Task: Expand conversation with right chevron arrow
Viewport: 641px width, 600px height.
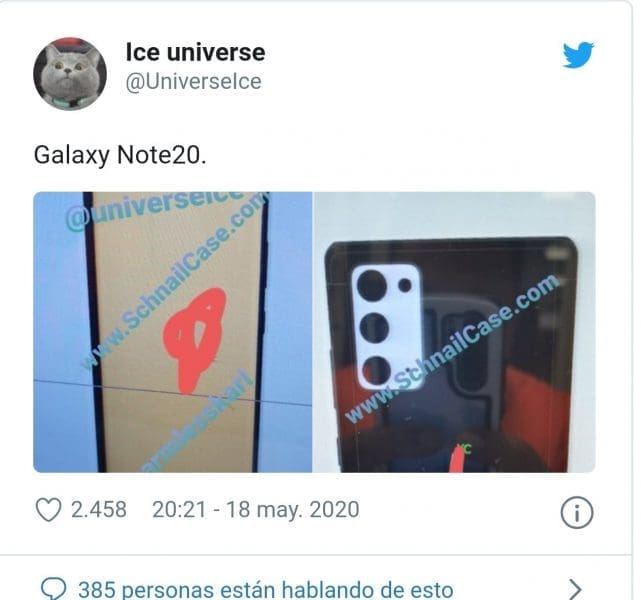Action: (575, 589)
